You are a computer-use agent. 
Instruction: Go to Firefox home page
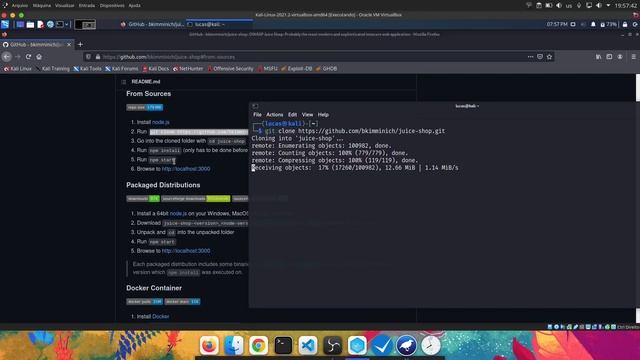pos(39,57)
